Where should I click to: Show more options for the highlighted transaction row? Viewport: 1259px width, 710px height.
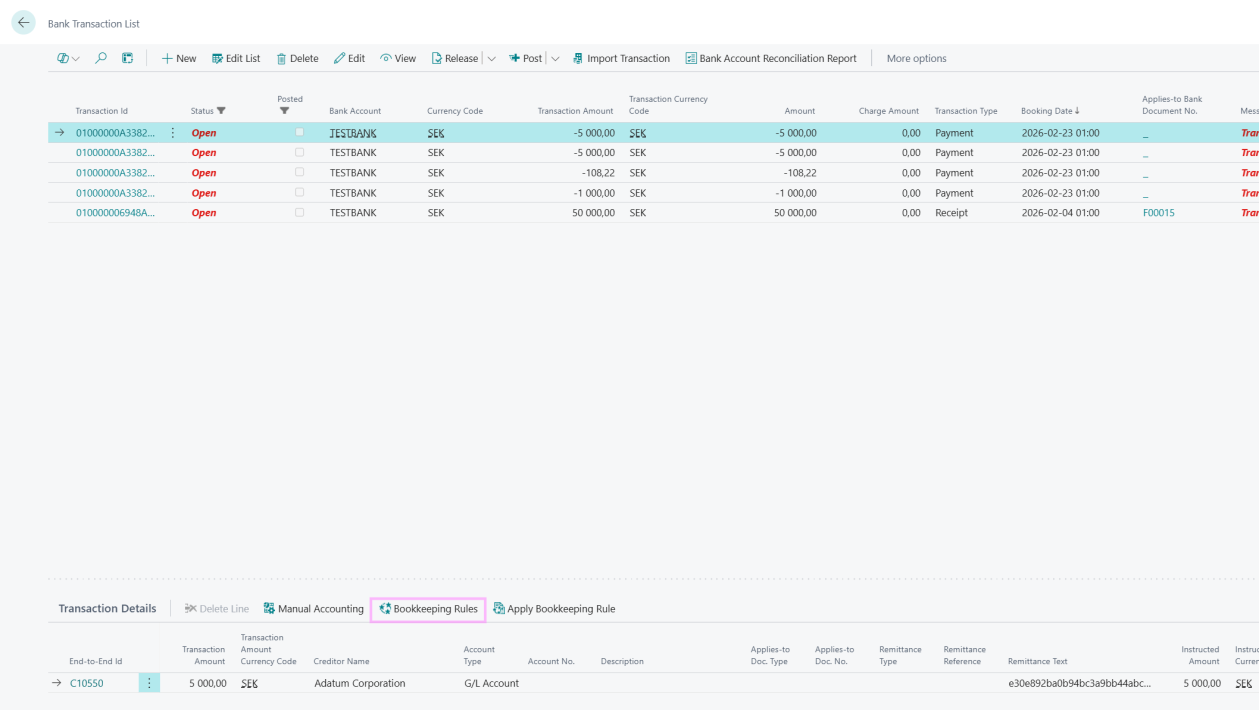click(x=173, y=133)
